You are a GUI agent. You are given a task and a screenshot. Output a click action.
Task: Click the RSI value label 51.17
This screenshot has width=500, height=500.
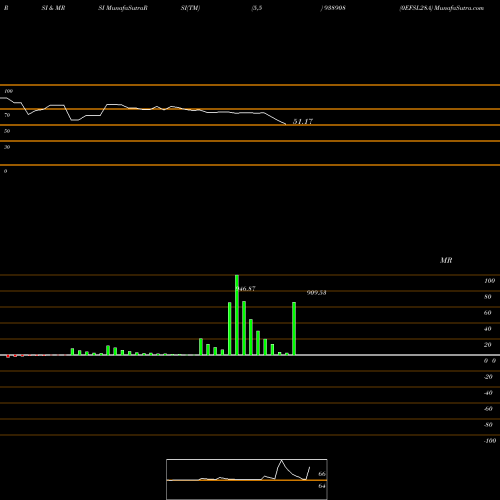pyautogui.click(x=303, y=121)
